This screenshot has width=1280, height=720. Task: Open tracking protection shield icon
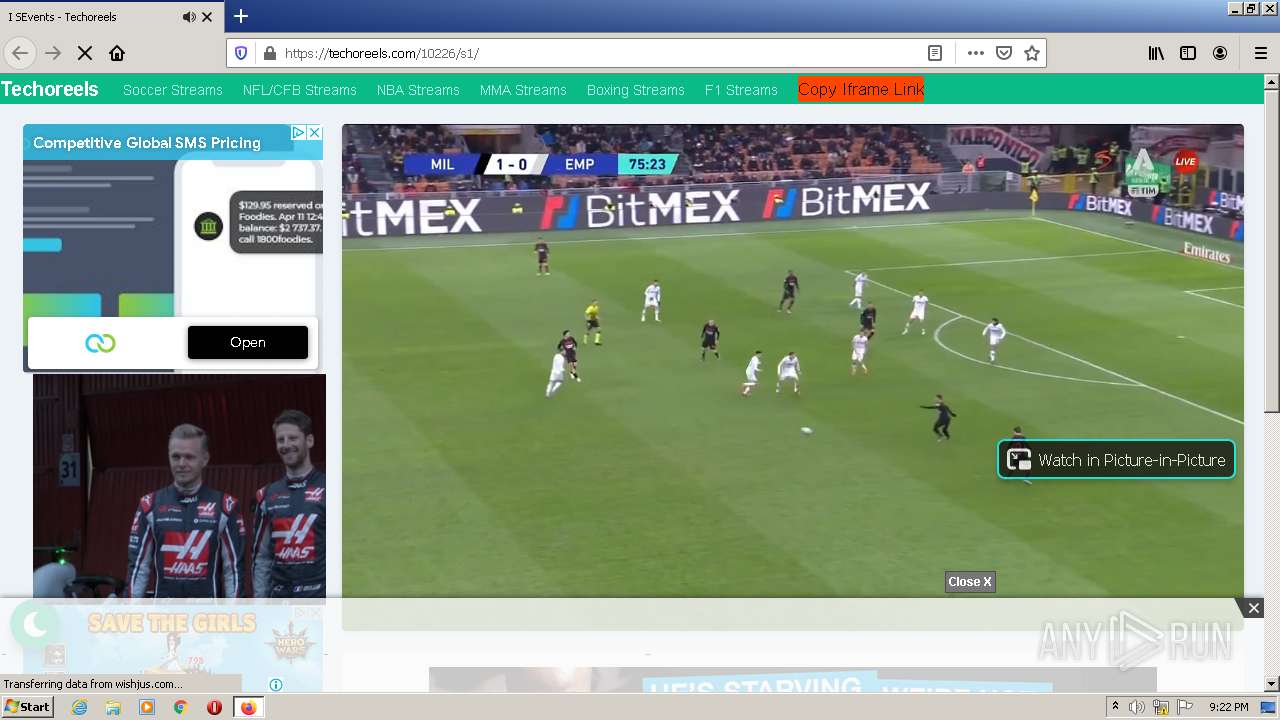pyautogui.click(x=241, y=53)
